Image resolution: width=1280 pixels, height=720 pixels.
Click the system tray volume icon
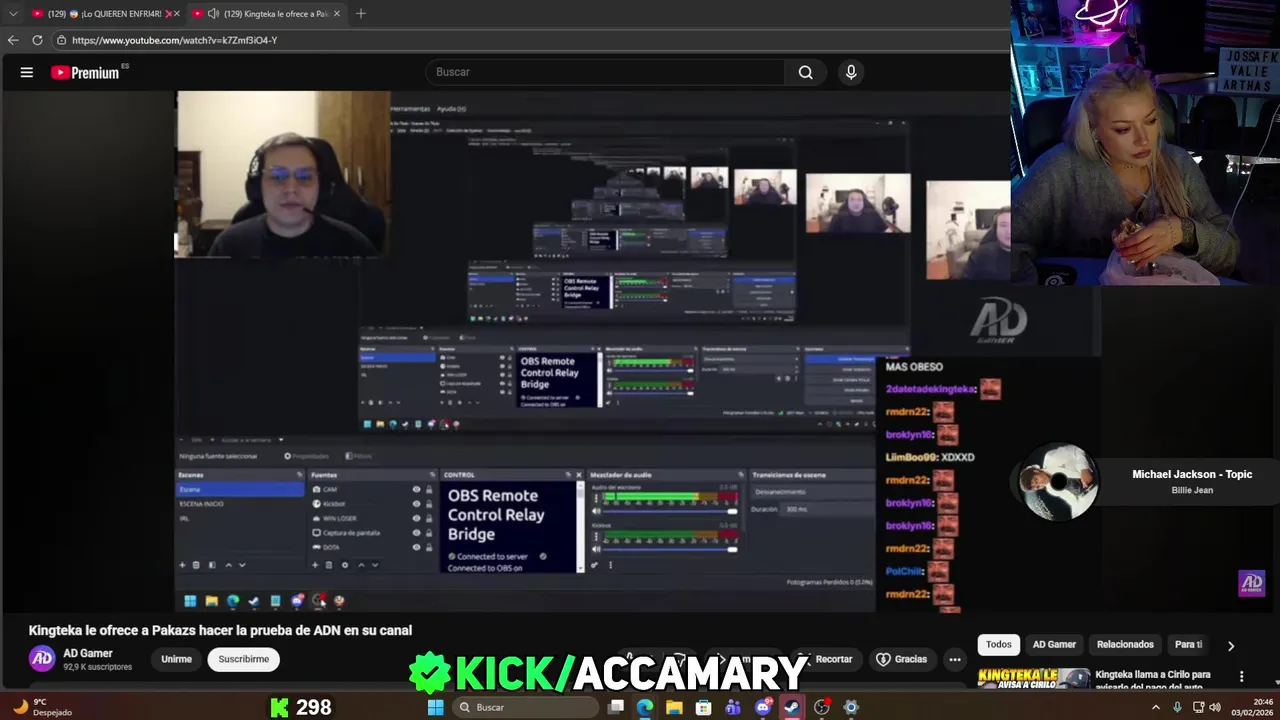1215,707
